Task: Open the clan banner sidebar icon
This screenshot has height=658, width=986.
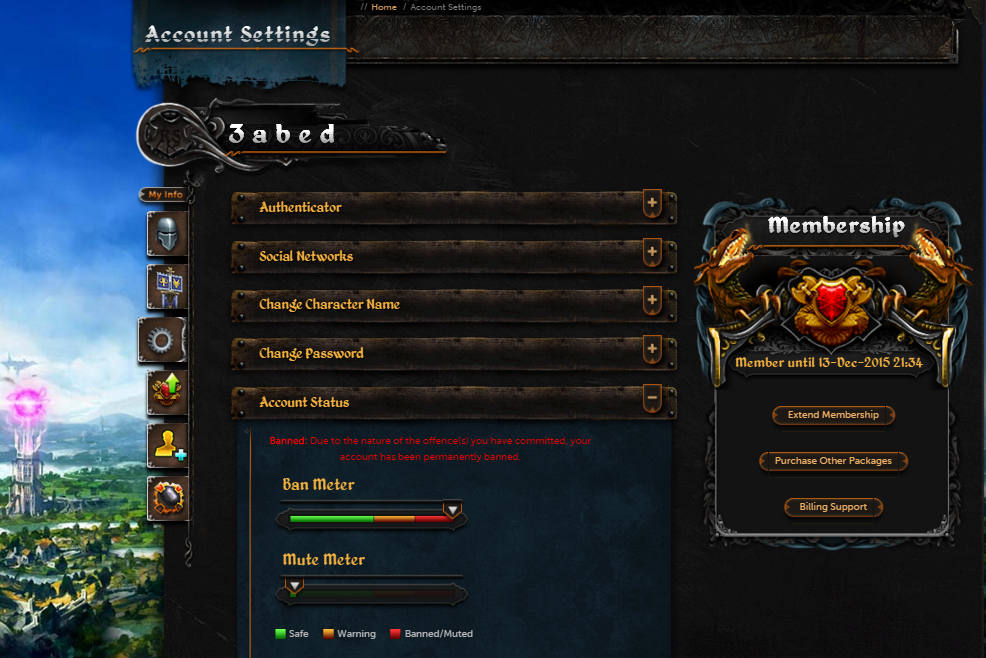Action: coord(167,287)
